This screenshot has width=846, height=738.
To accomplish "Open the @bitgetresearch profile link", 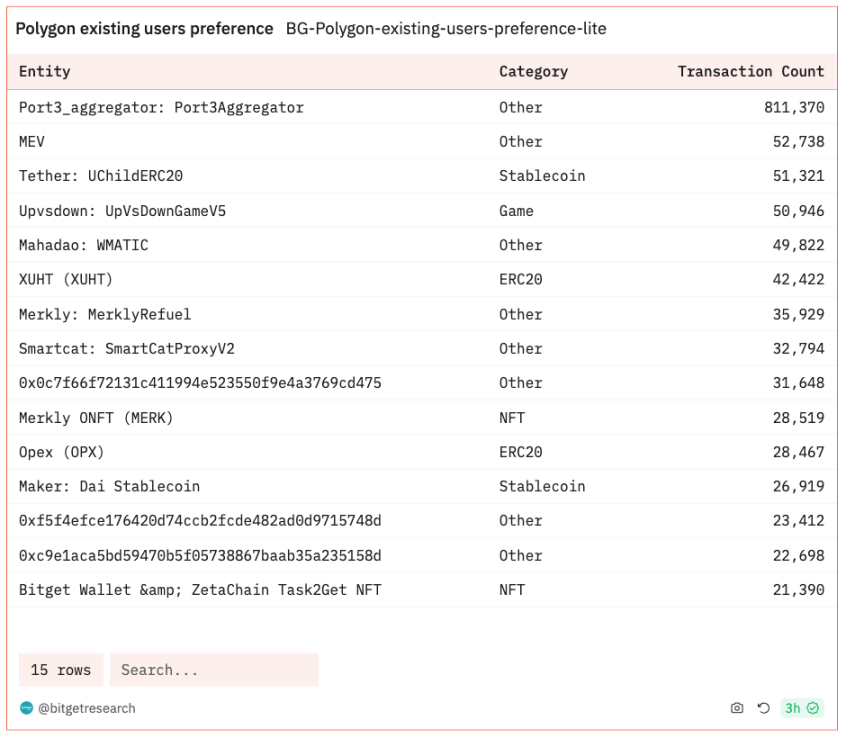I will 87,708.
